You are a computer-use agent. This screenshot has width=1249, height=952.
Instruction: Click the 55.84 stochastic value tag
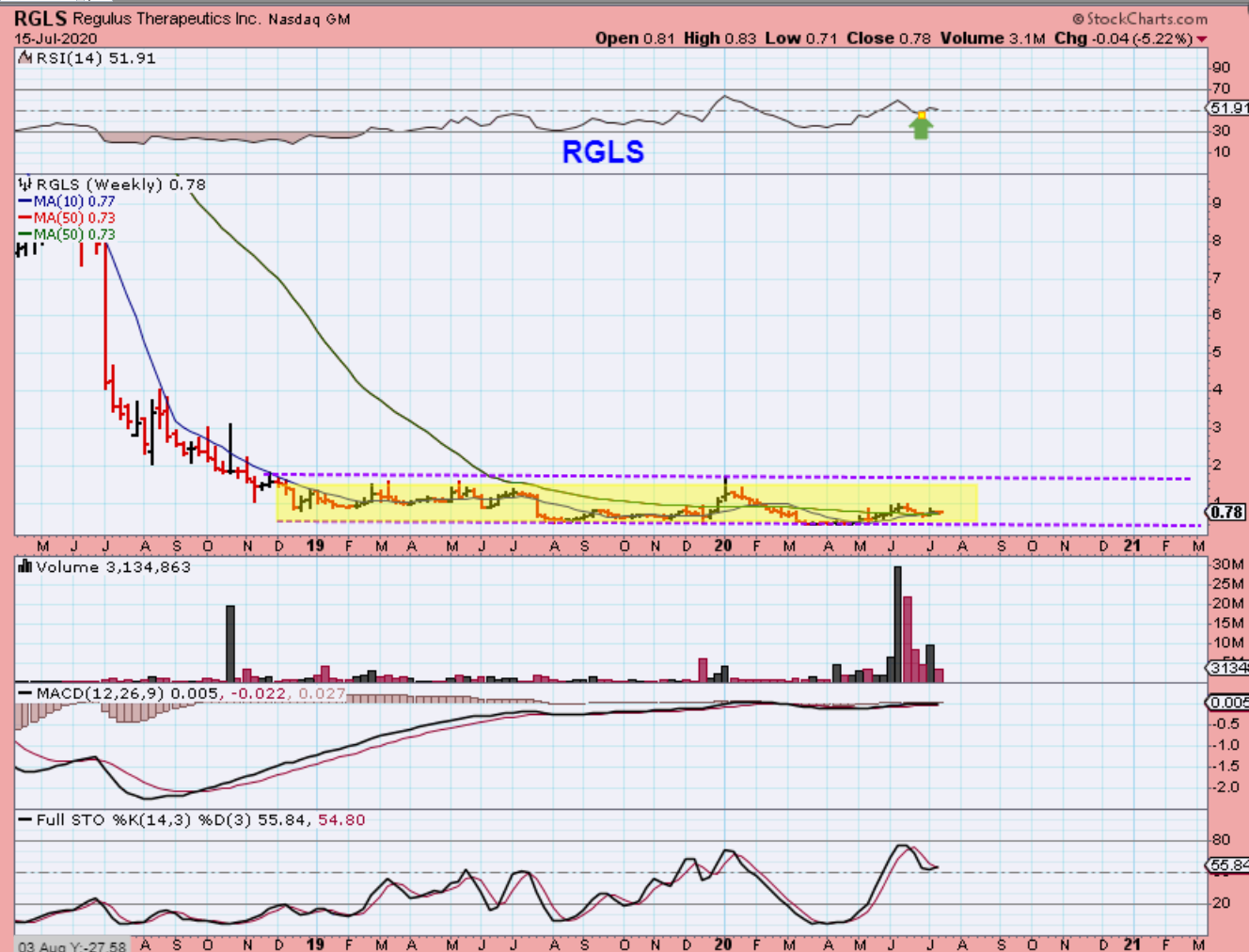tap(1227, 865)
